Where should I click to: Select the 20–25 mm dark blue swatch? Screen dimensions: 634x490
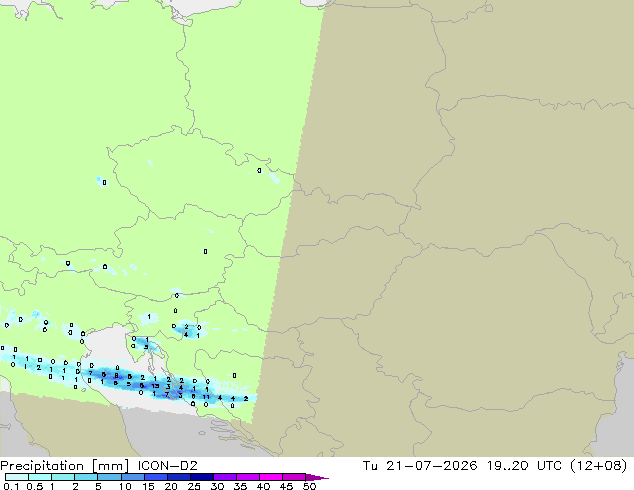pyautogui.click(x=178, y=477)
